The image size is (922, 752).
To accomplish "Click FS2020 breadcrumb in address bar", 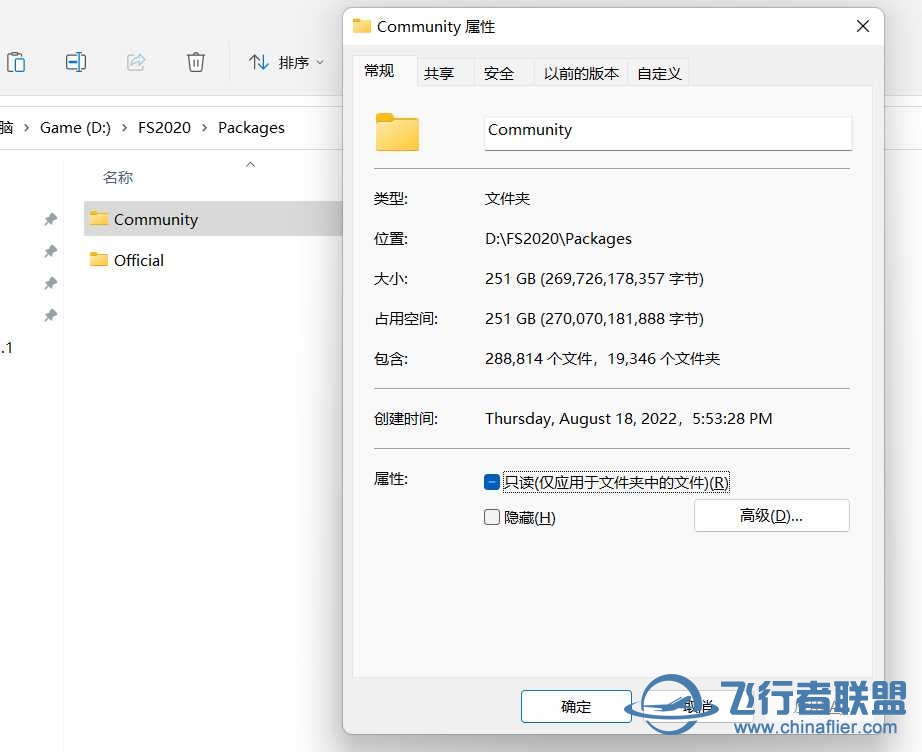I will coord(165,128).
